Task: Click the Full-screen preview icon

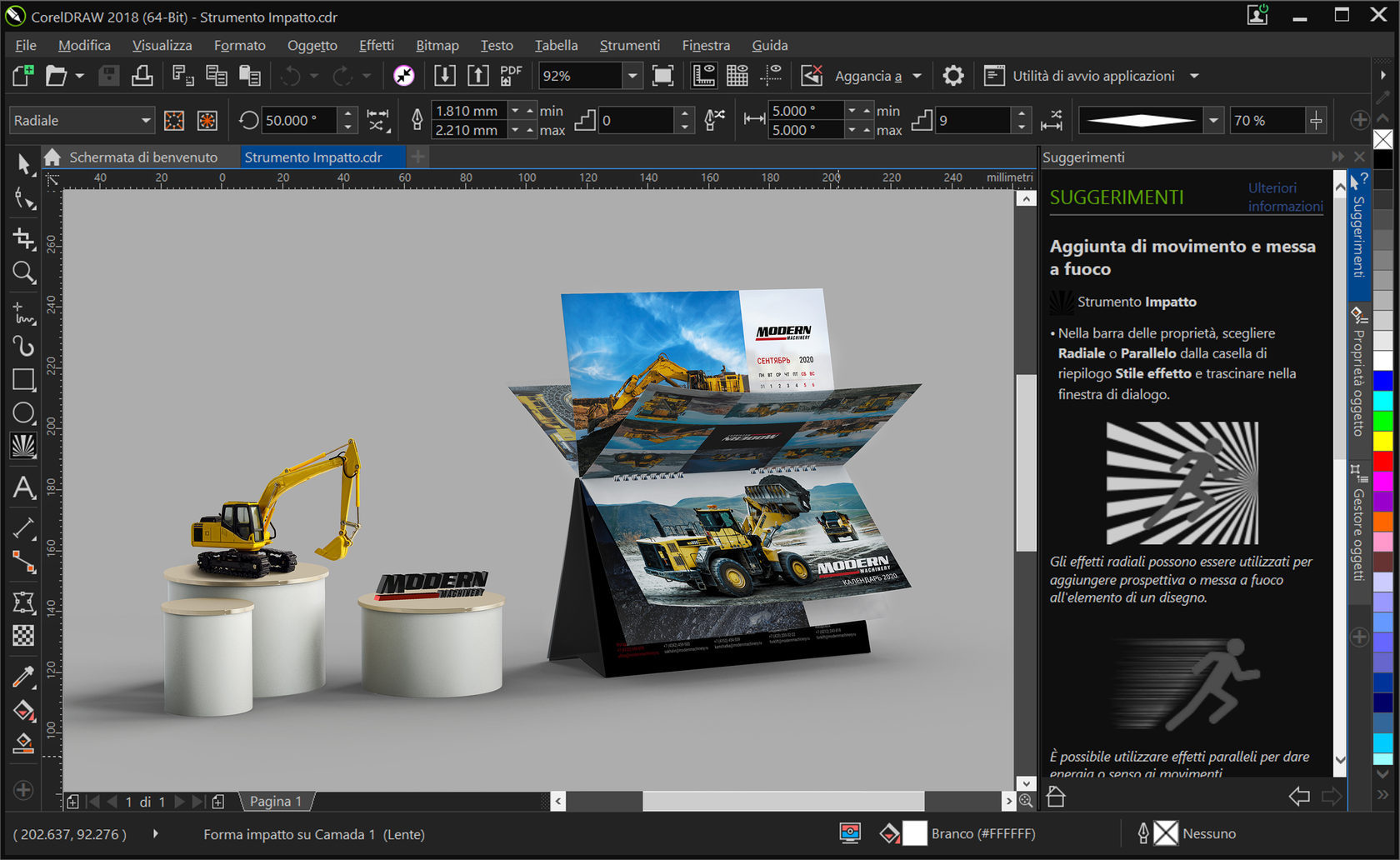Action: pos(662,76)
